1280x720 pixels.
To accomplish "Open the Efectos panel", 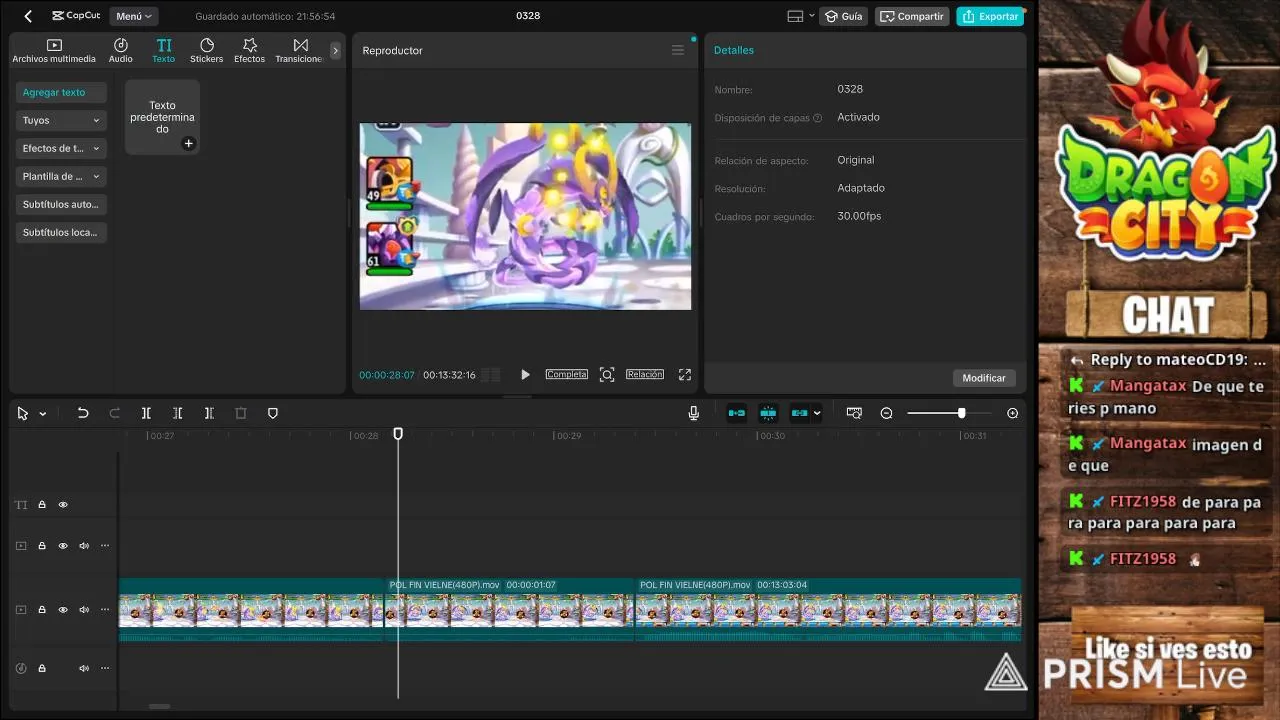I will click(250, 51).
